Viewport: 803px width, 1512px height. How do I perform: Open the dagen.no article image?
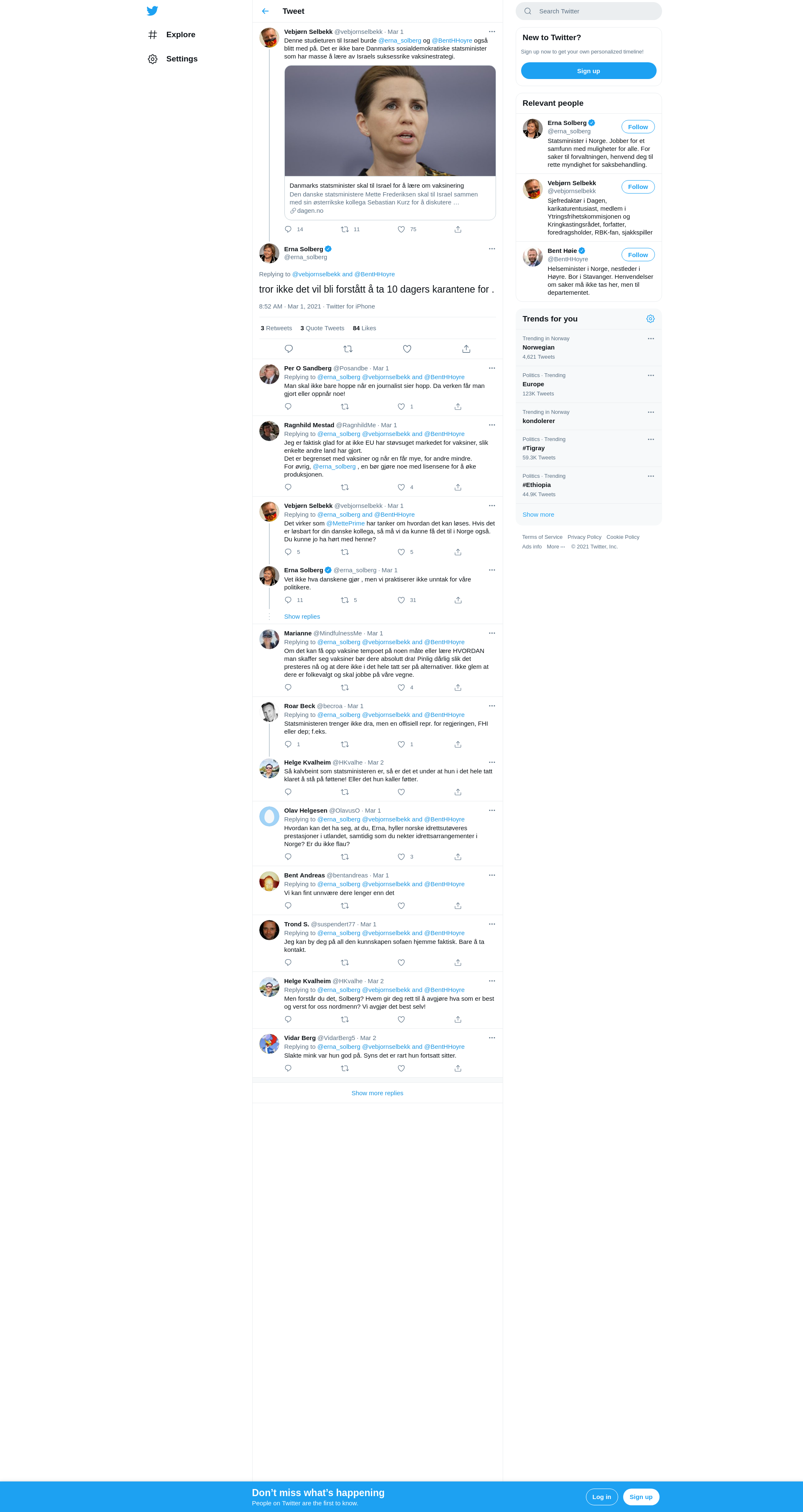pyautogui.click(x=390, y=121)
